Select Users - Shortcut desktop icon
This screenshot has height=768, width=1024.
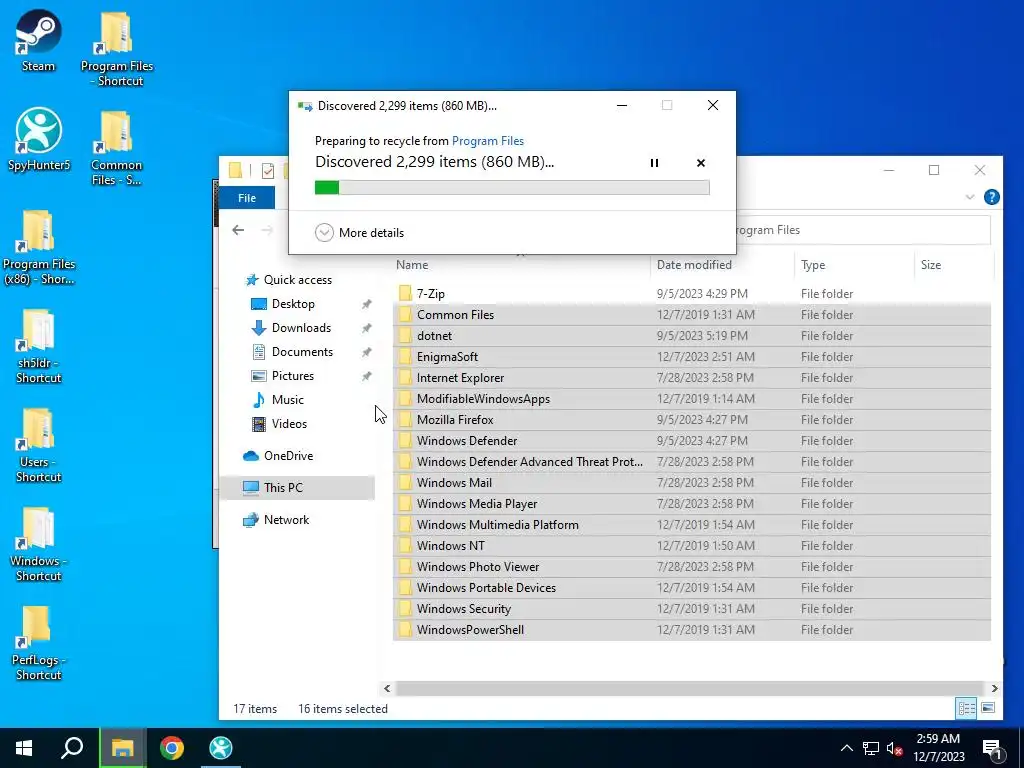[x=39, y=445]
